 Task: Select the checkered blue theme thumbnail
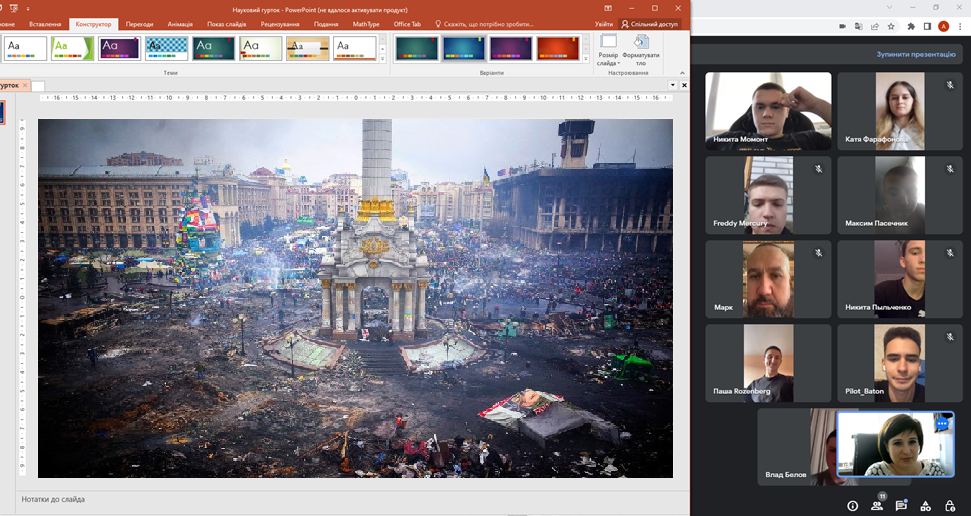click(x=166, y=48)
